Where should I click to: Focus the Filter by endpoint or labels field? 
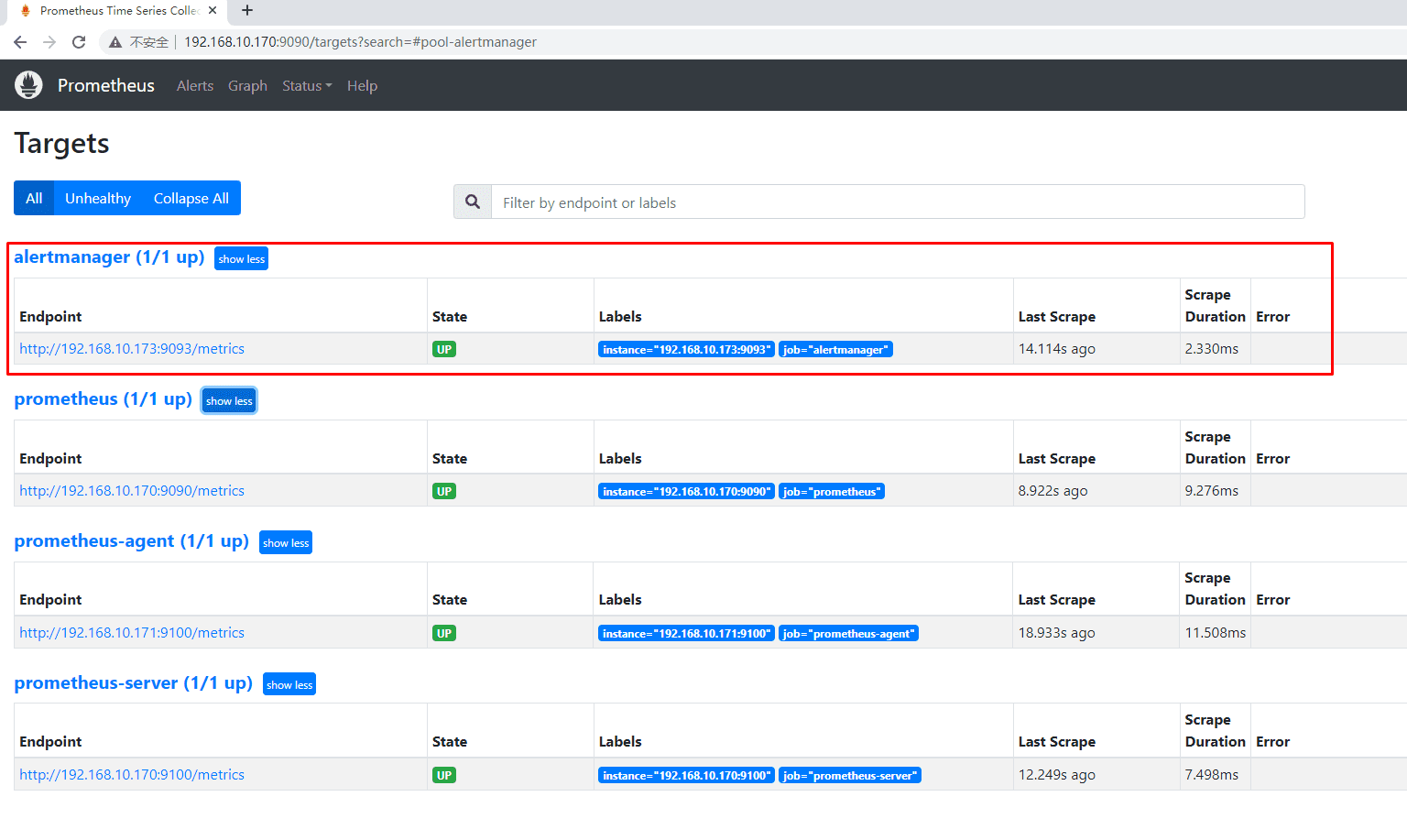pos(898,202)
